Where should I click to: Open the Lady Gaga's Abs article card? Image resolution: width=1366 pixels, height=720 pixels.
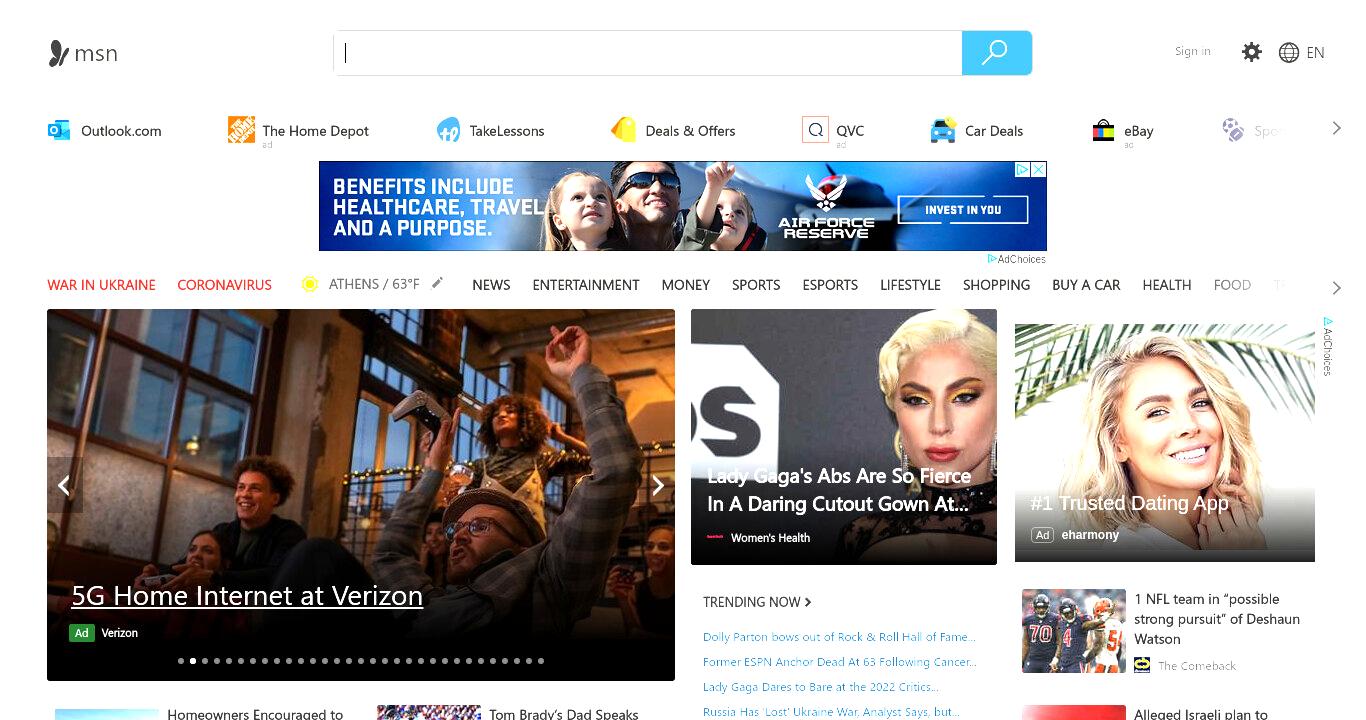[x=844, y=437]
